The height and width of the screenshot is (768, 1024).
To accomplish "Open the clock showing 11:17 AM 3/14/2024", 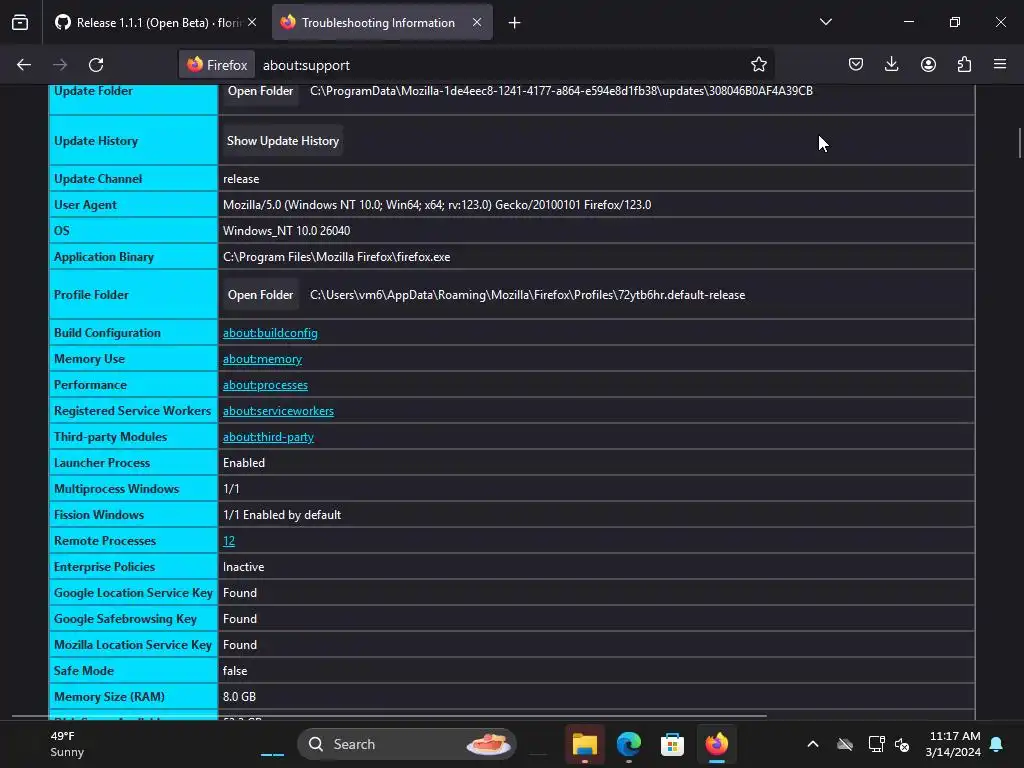I will pyautogui.click(x=952, y=744).
